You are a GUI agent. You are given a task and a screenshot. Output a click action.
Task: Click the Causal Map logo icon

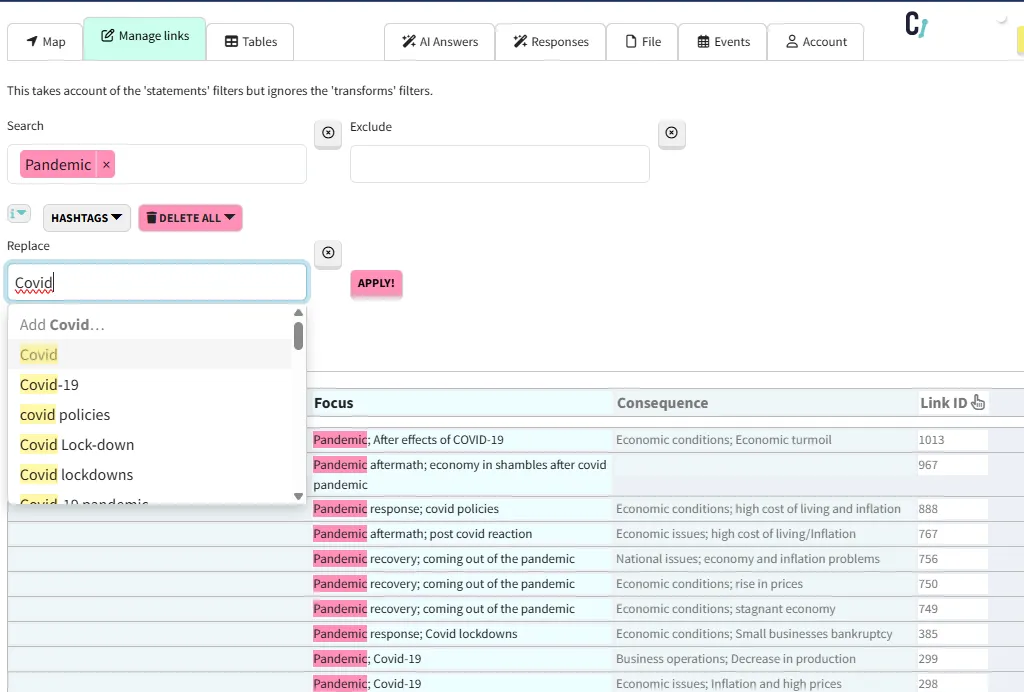tap(916, 25)
